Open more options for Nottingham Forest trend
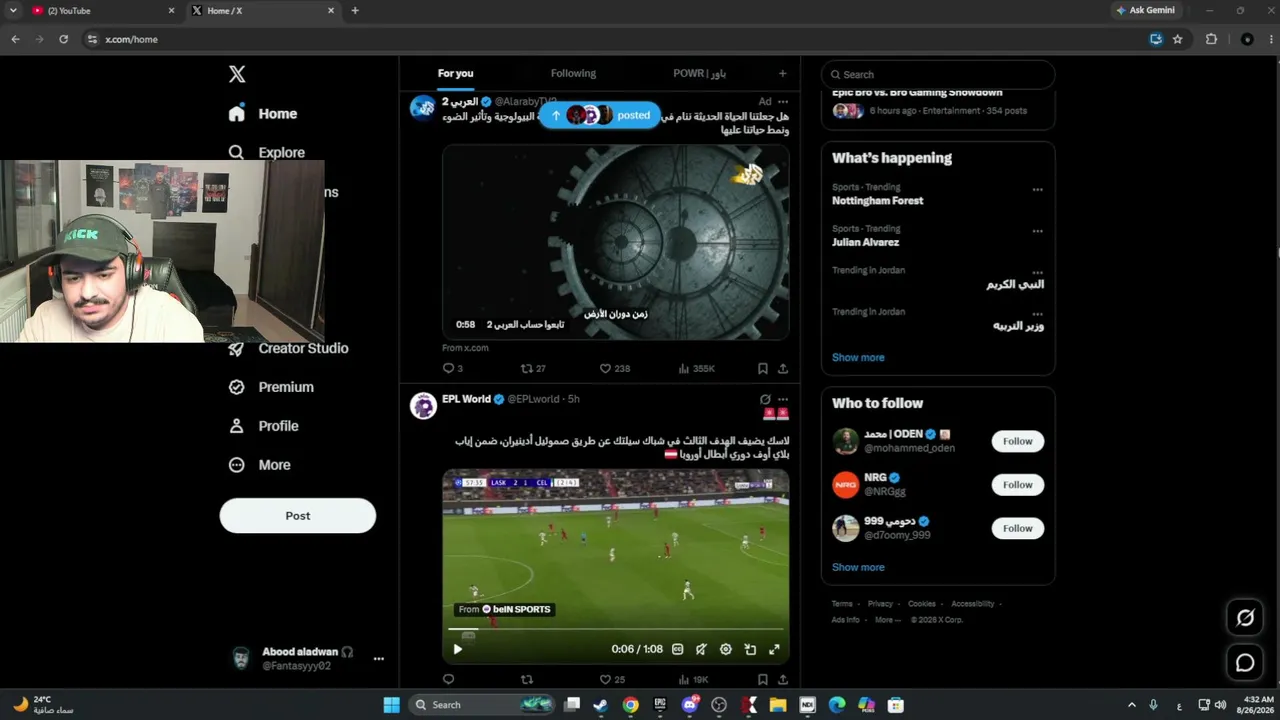 1037,189
